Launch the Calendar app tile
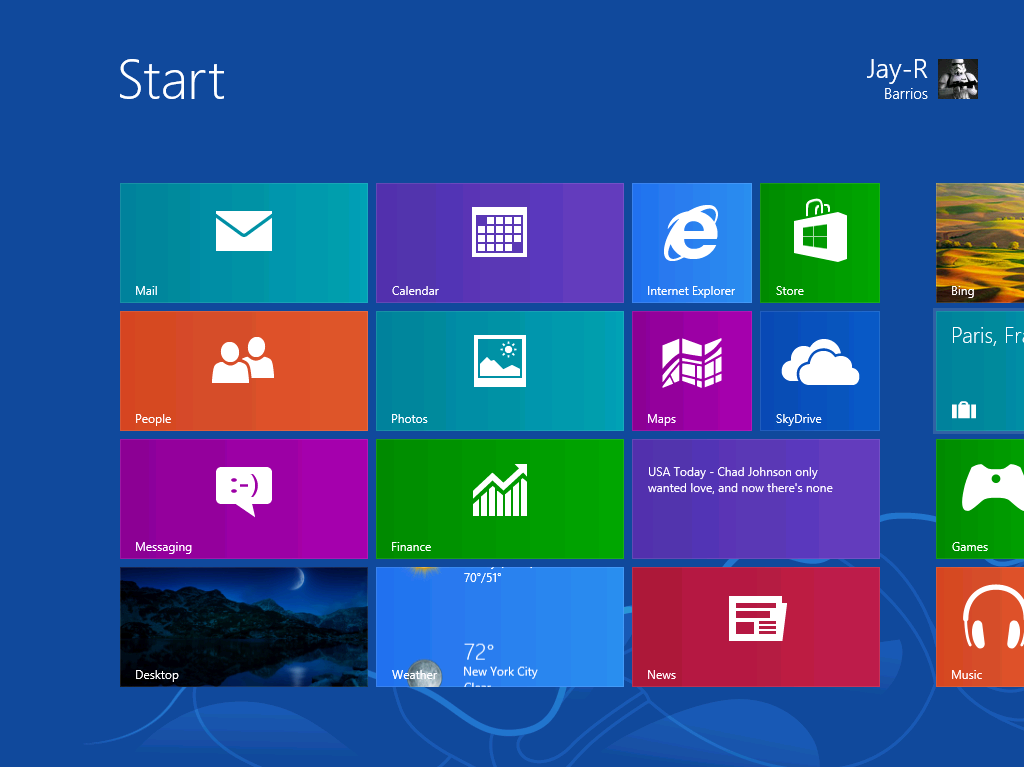The height and width of the screenshot is (767, 1024). [x=499, y=242]
